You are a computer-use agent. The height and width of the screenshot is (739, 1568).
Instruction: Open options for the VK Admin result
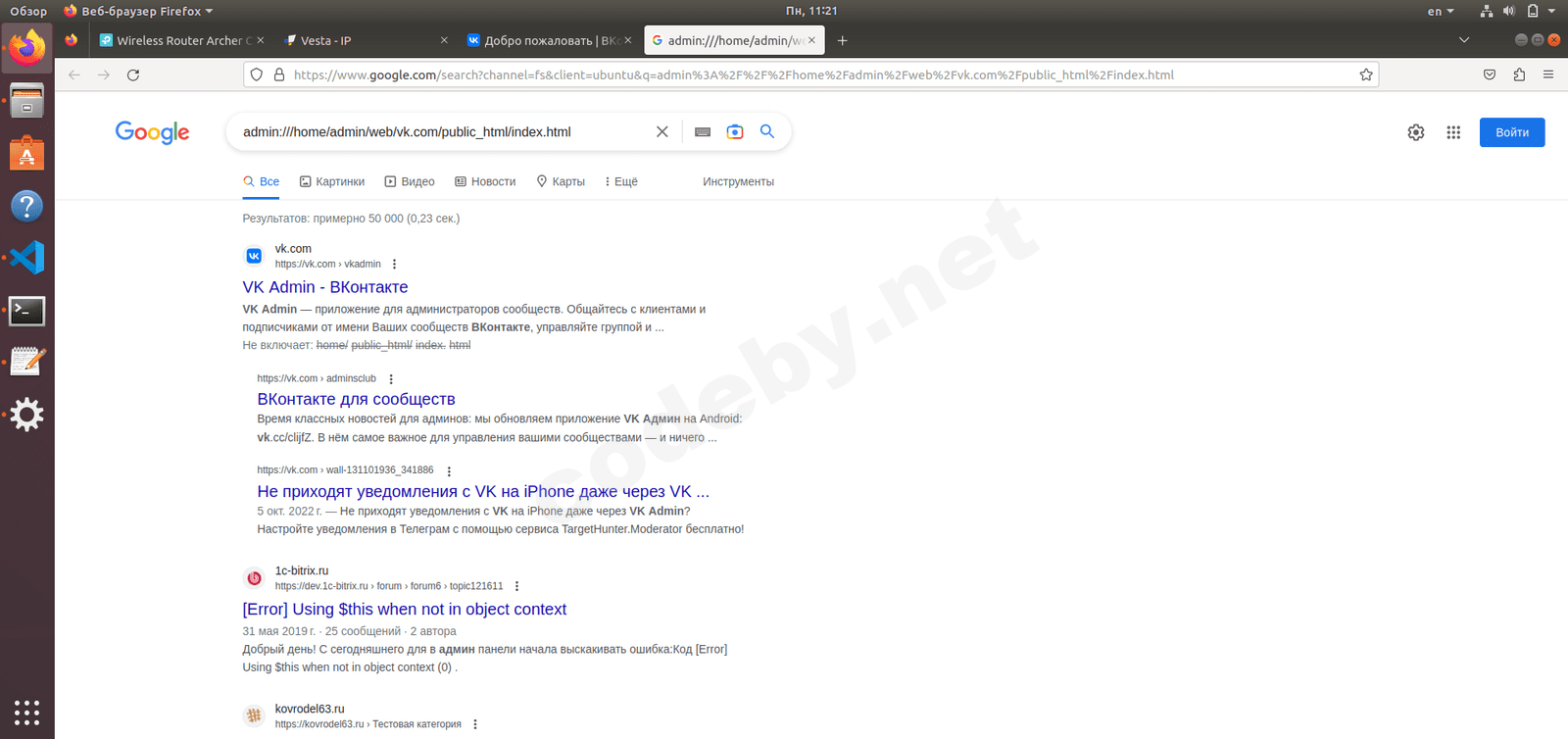[x=395, y=265]
